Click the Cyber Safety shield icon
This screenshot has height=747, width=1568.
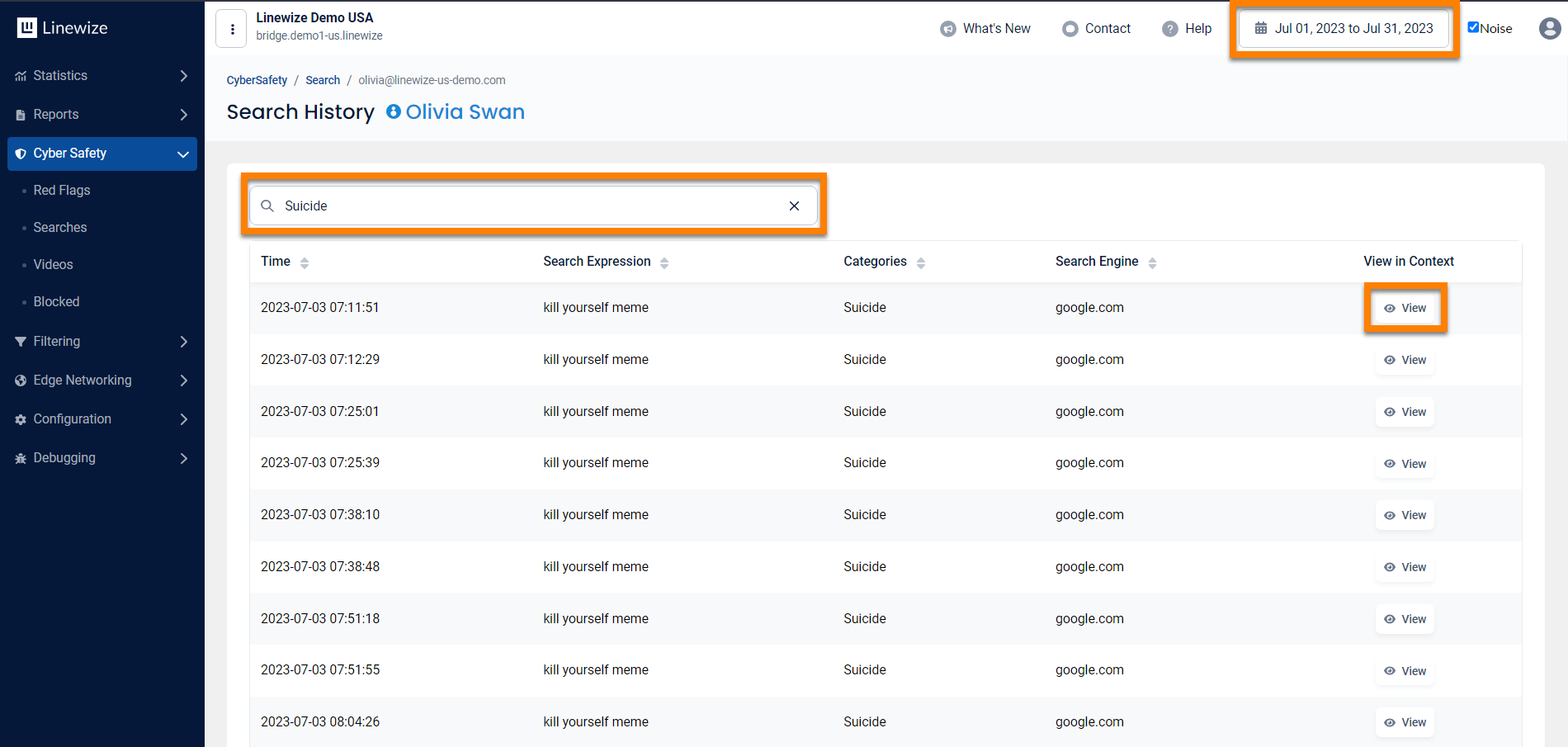pyautogui.click(x=21, y=154)
